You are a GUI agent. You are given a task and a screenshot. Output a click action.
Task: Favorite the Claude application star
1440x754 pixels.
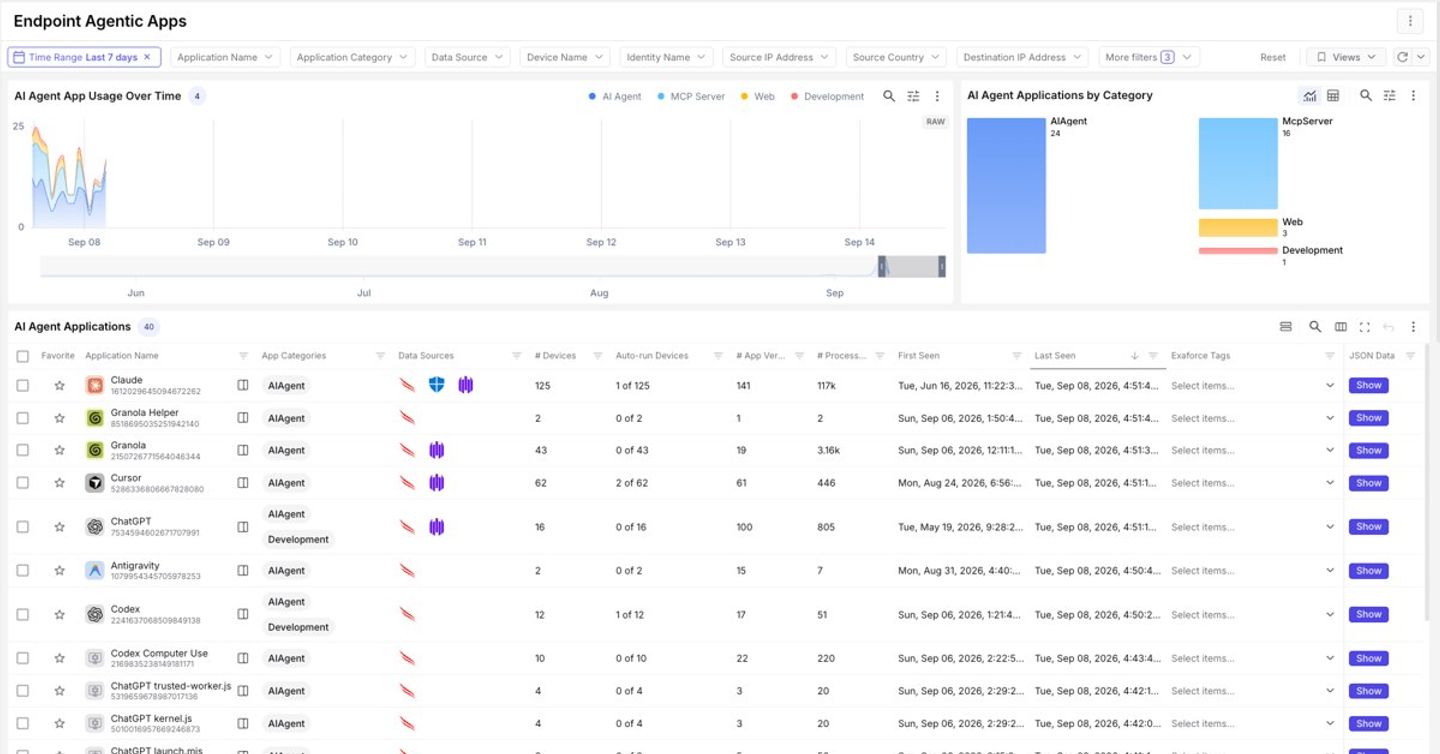point(59,385)
